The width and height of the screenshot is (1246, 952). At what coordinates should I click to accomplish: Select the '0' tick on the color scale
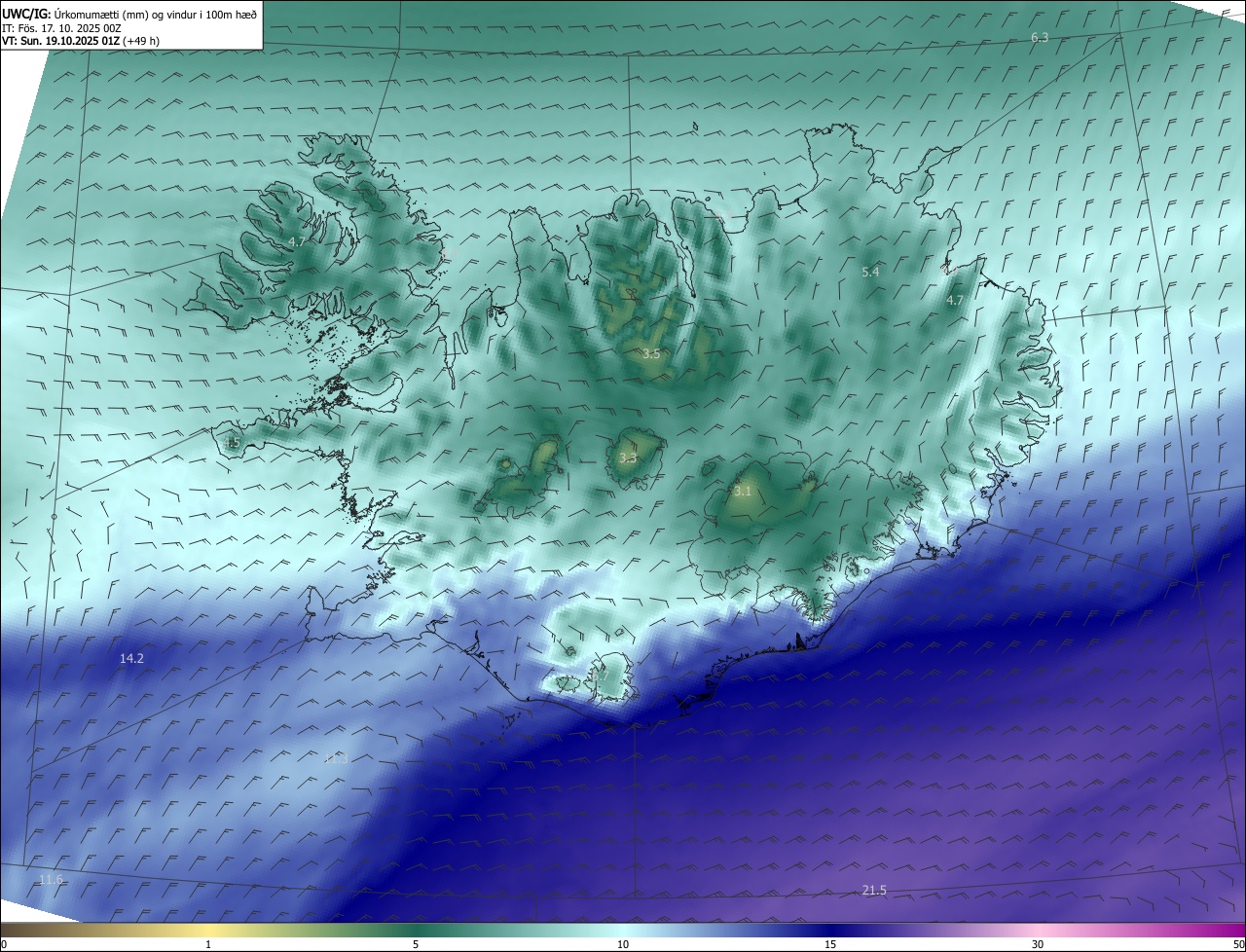(x=4, y=944)
